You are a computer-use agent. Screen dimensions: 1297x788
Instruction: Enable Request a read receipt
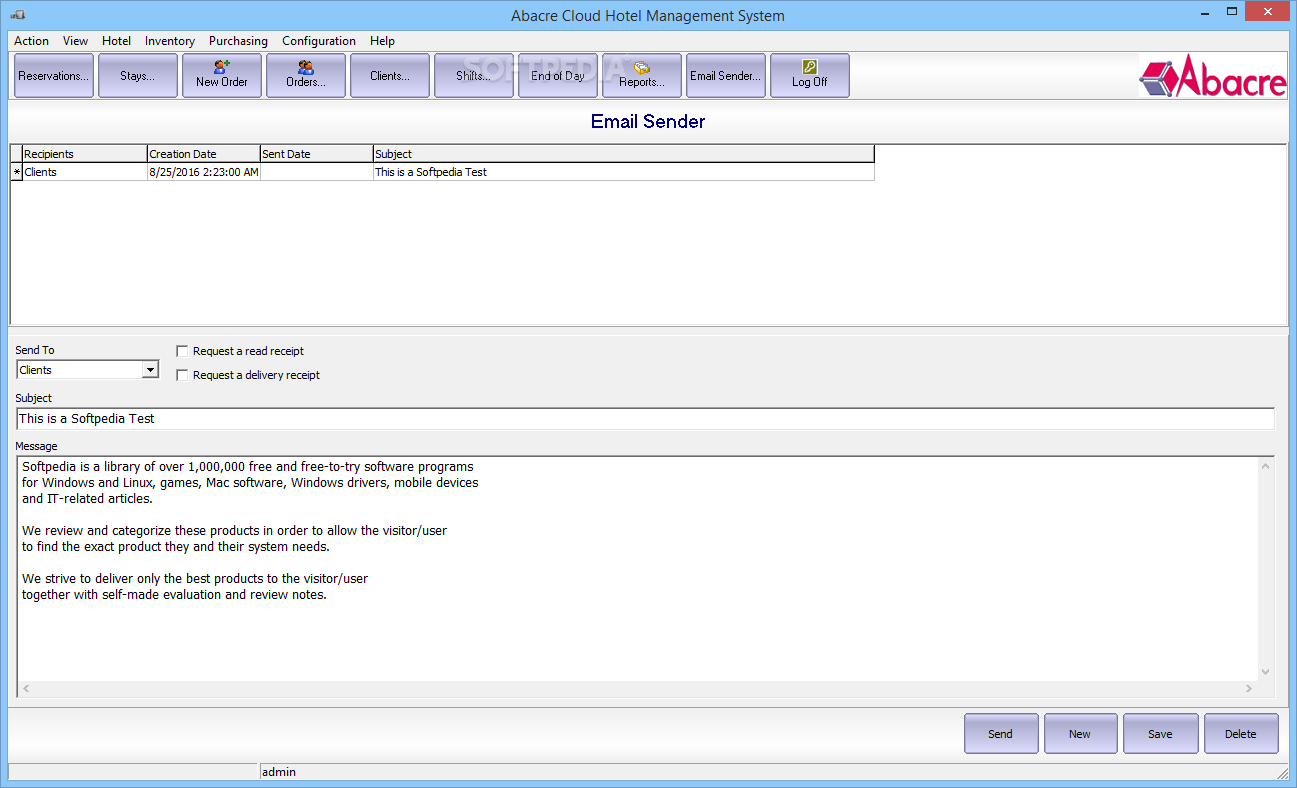tap(182, 351)
